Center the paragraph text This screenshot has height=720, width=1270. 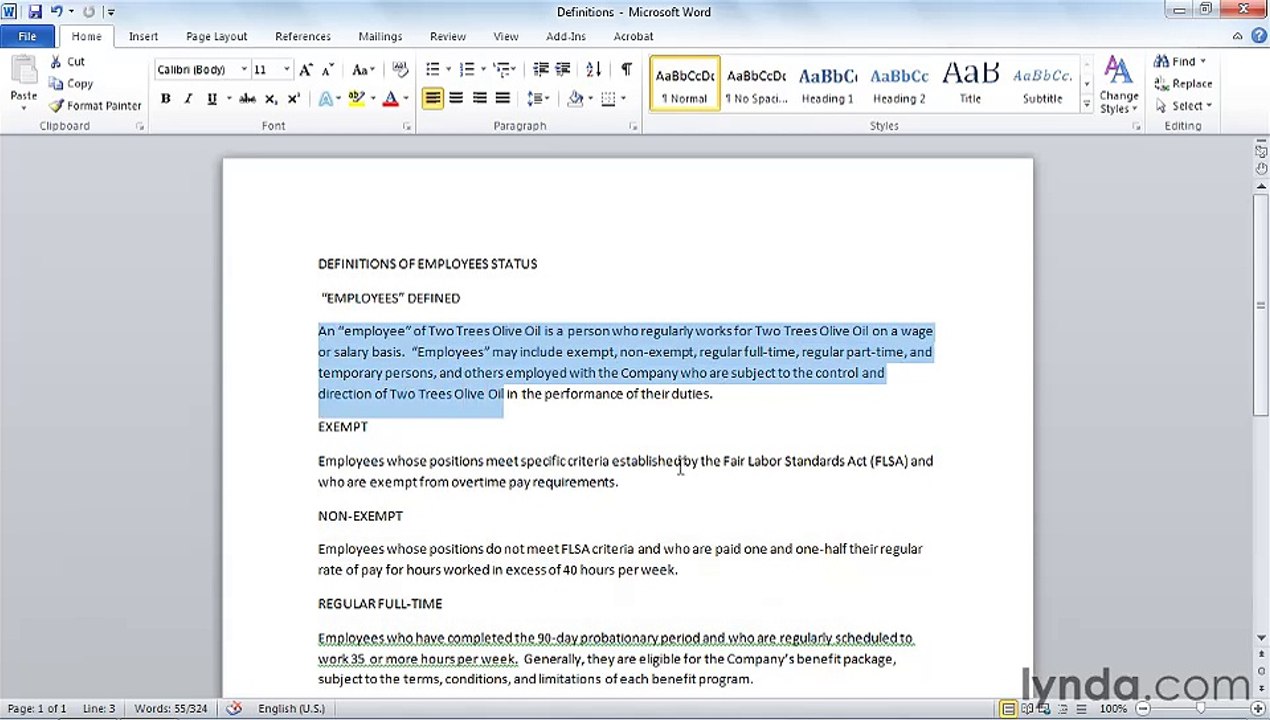[456, 99]
